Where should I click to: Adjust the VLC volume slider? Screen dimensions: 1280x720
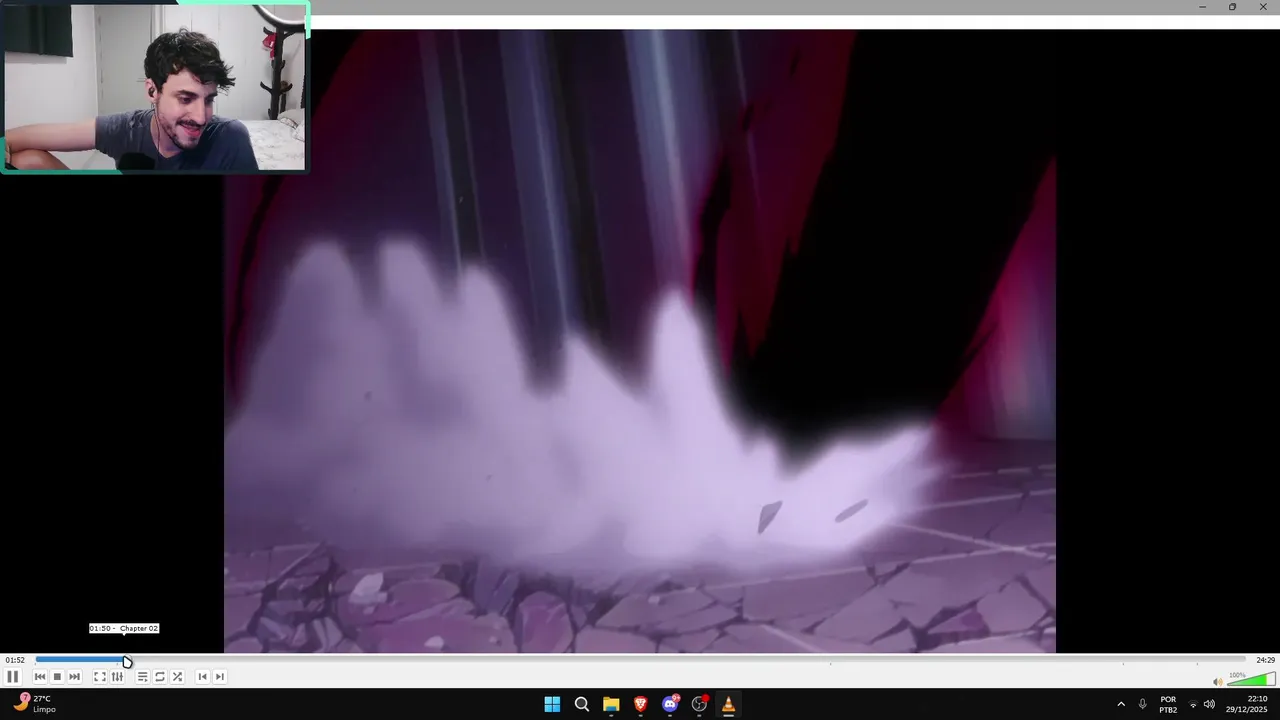coord(1251,680)
